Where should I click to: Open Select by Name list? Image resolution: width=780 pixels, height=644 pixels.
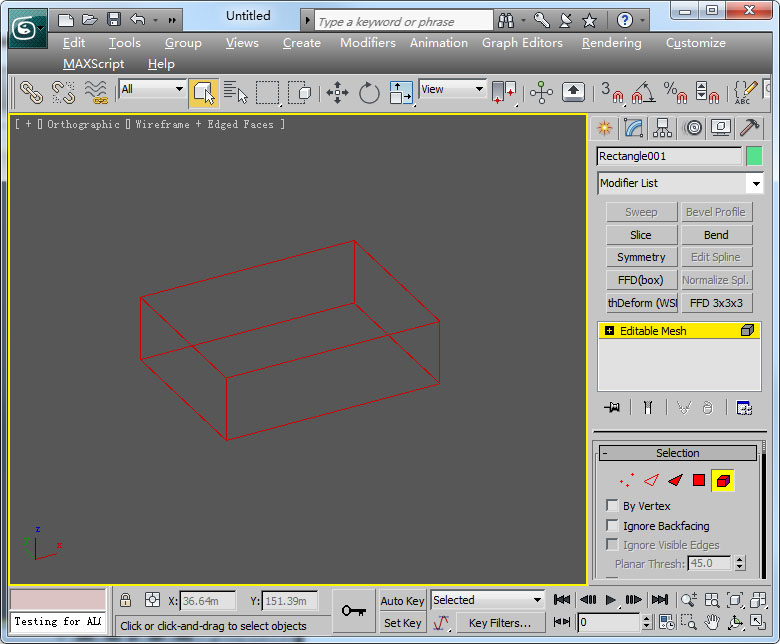(236, 92)
